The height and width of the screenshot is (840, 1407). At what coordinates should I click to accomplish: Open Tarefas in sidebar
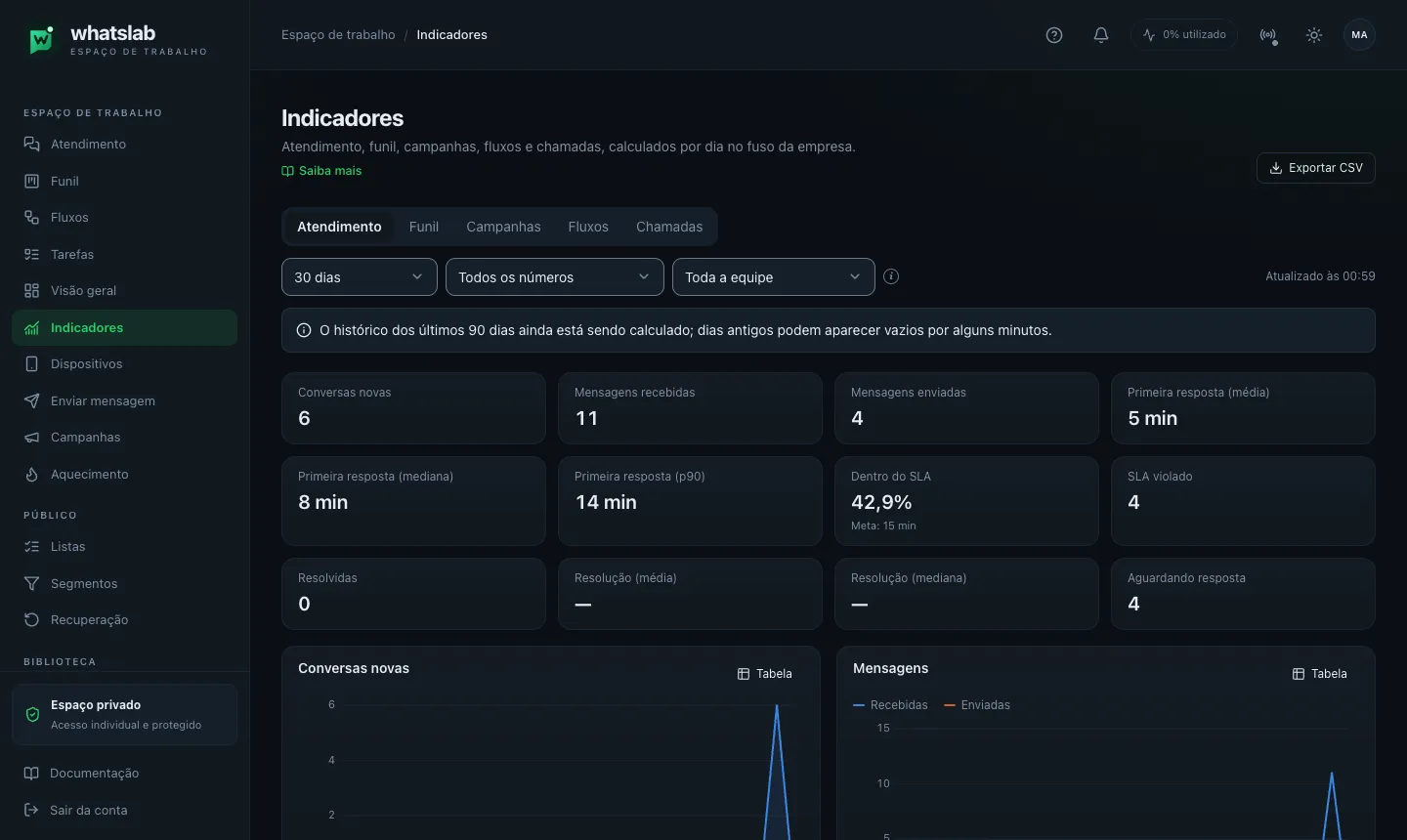click(x=124, y=254)
